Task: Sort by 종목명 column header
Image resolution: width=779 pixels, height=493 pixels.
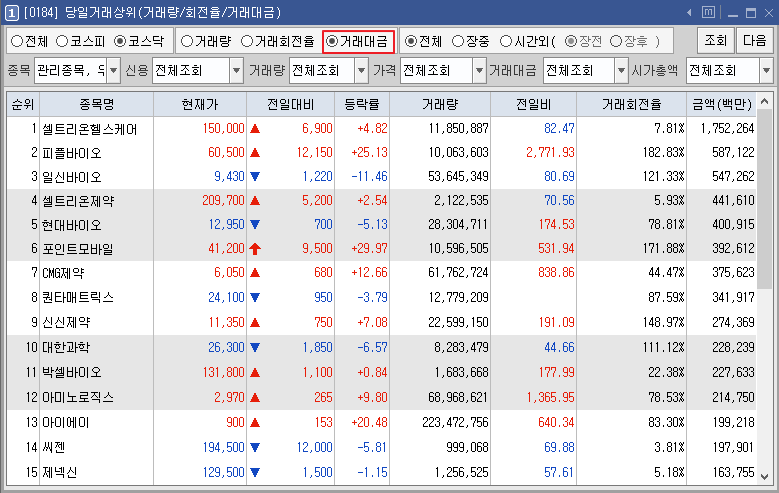Action: 96,104
